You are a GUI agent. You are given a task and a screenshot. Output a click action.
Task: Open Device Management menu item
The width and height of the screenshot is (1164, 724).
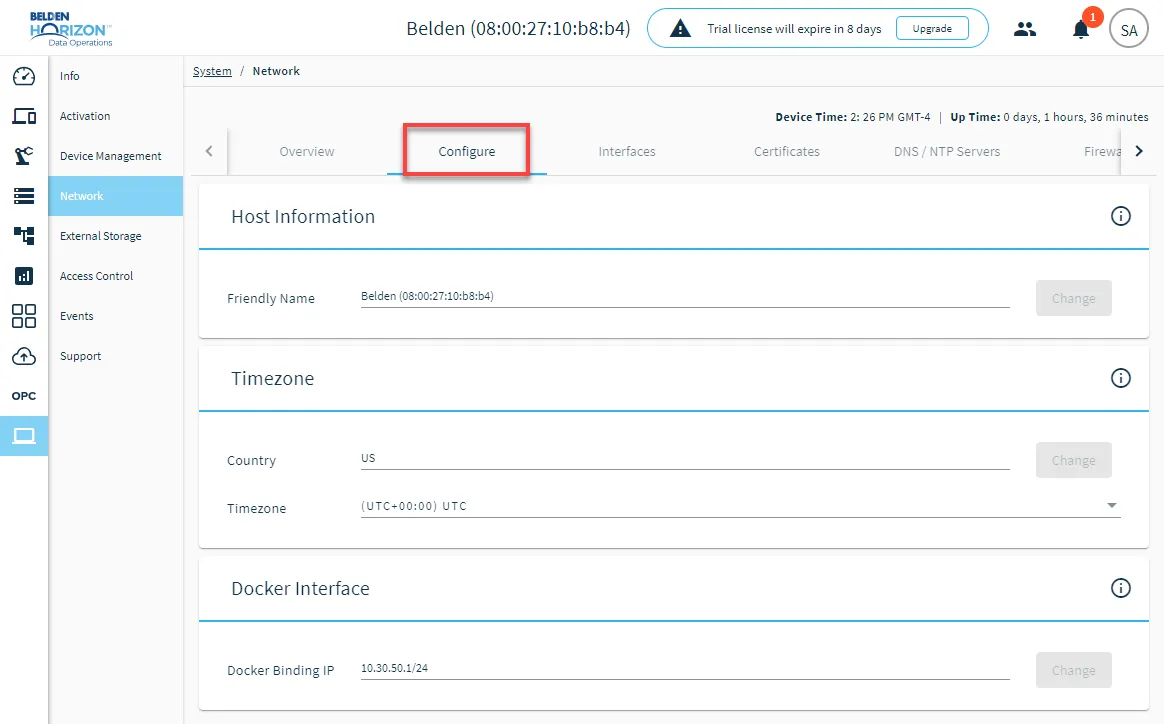116,156
